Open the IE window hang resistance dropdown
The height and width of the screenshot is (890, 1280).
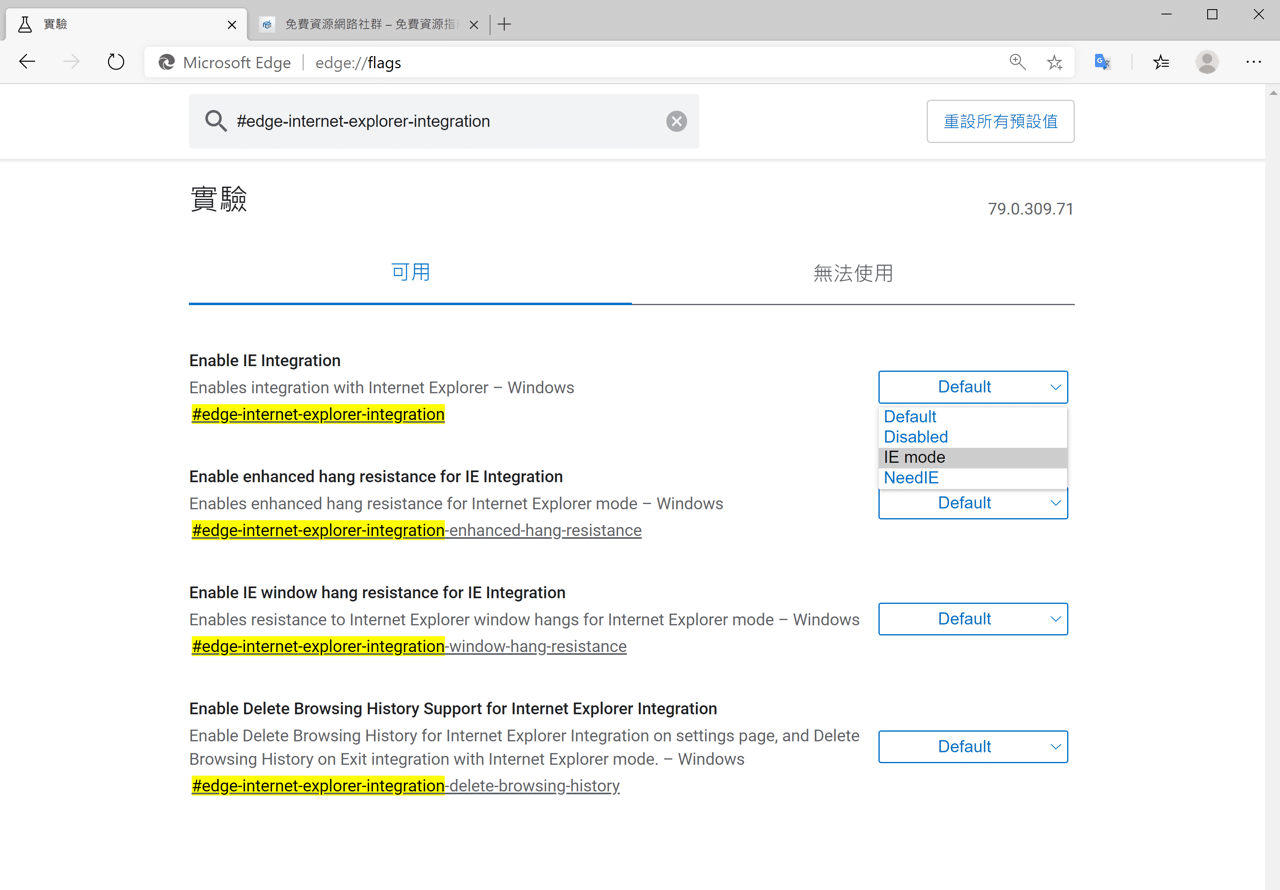[x=973, y=619]
